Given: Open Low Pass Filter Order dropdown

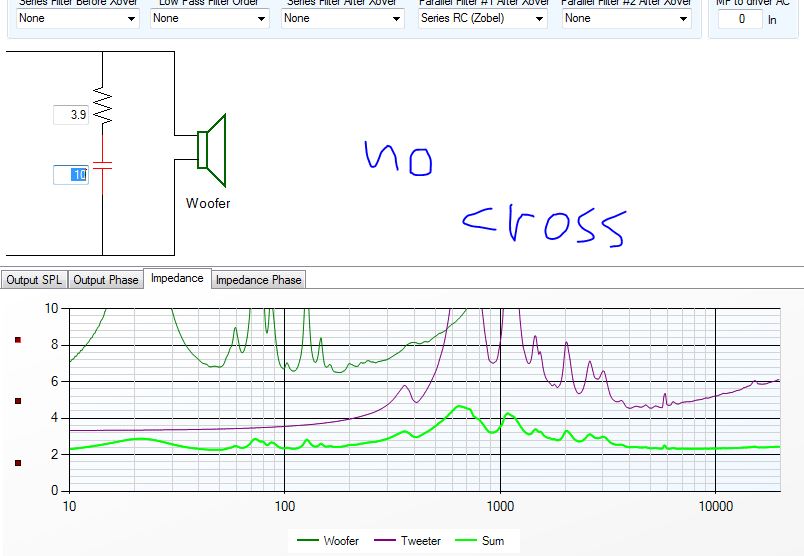Looking at the screenshot, I should click(x=210, y=18).
